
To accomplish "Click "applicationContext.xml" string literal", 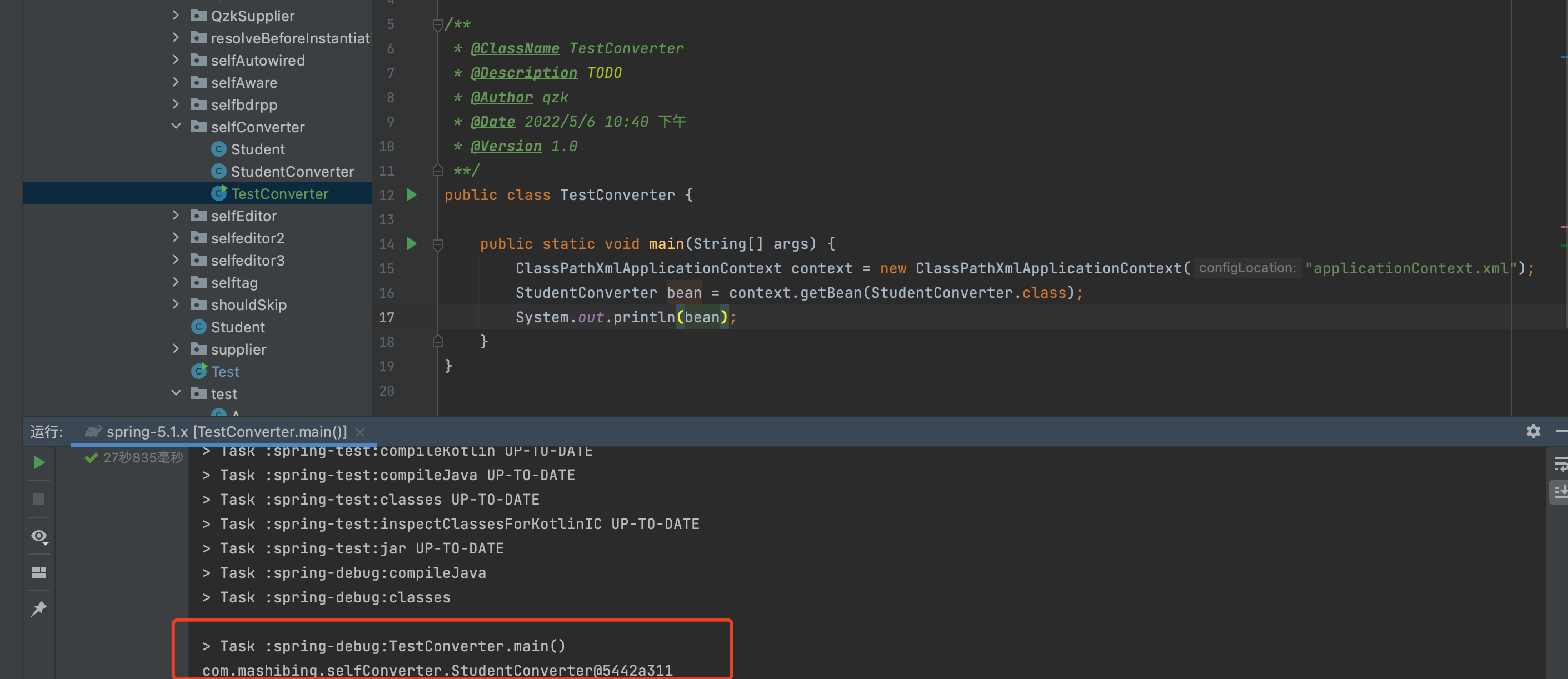I will click(1411, 268).
